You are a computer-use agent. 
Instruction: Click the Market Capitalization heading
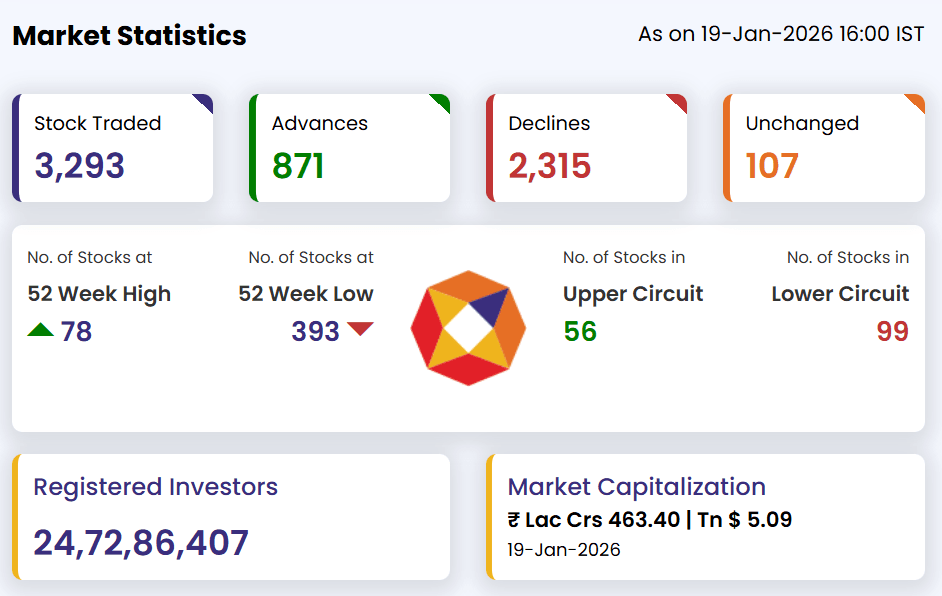coord(637,487)
